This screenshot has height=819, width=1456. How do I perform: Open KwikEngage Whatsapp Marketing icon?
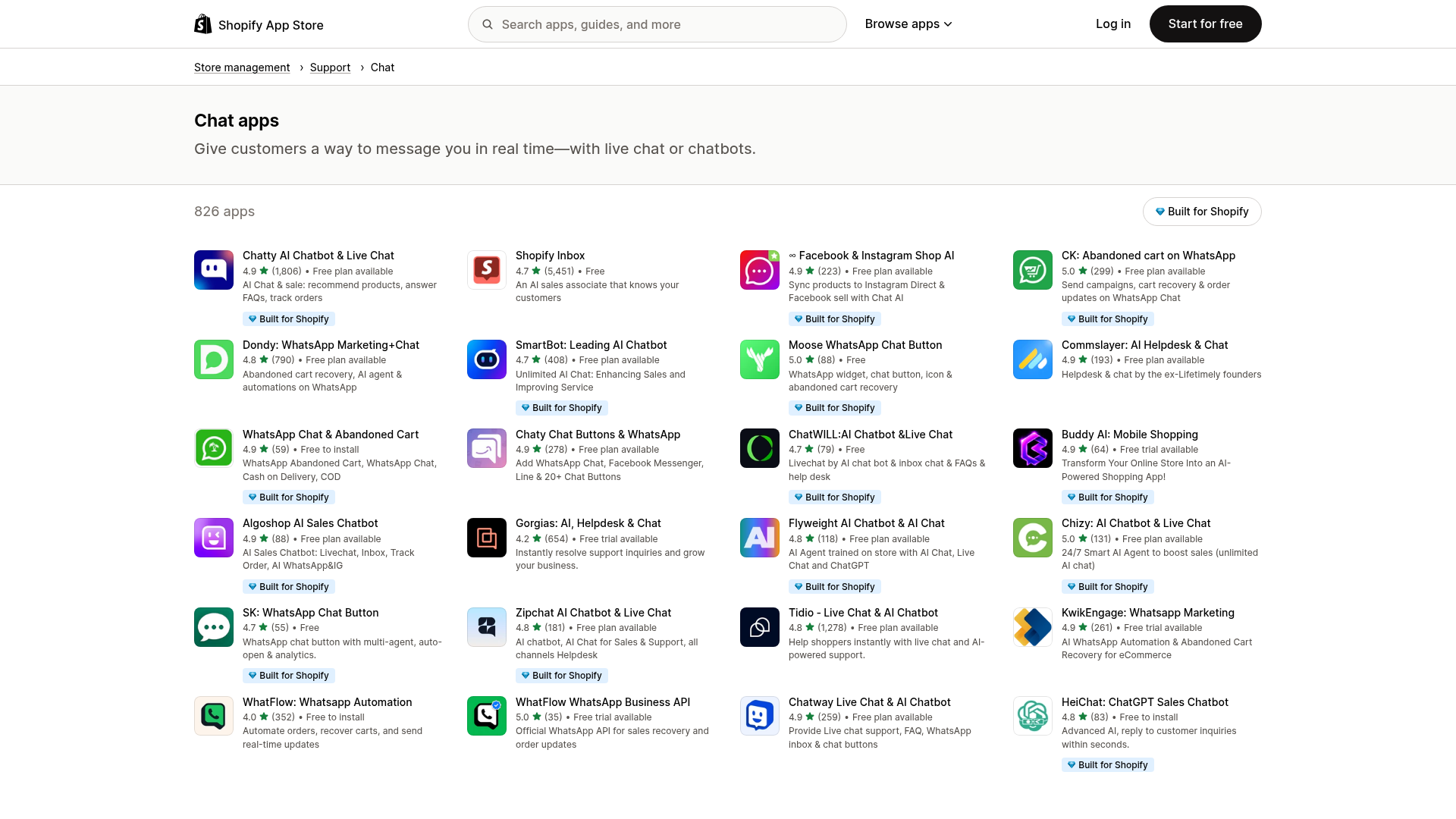pos(1033,627)
